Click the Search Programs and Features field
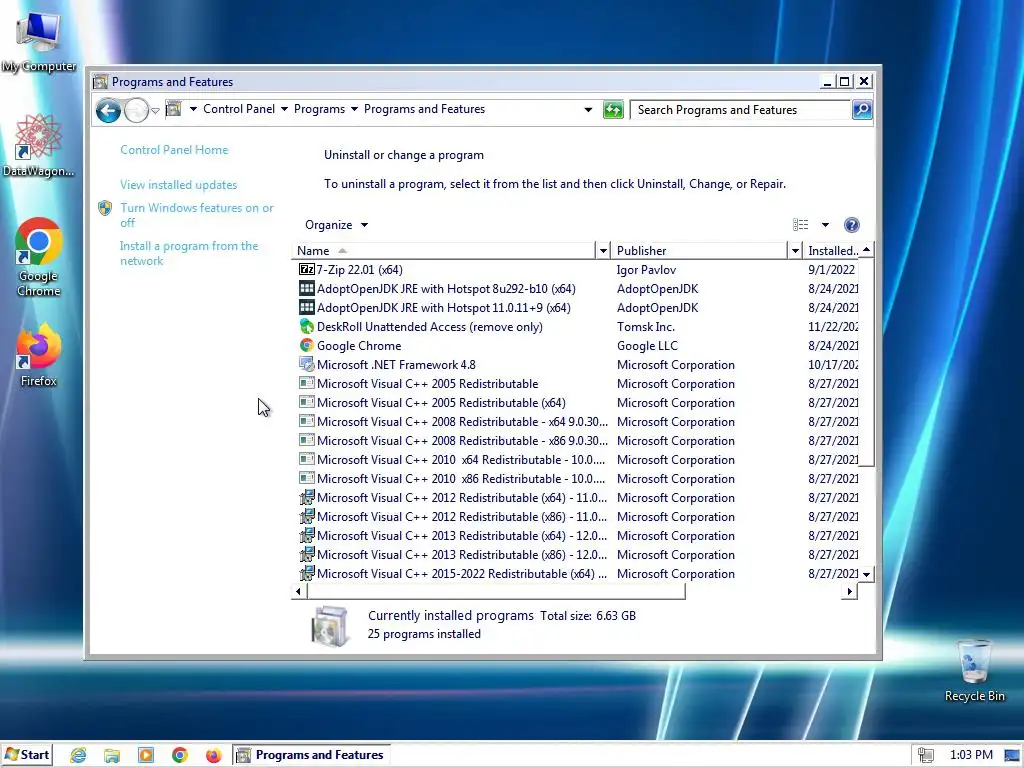1024x768 pixels. pos(741,110)
